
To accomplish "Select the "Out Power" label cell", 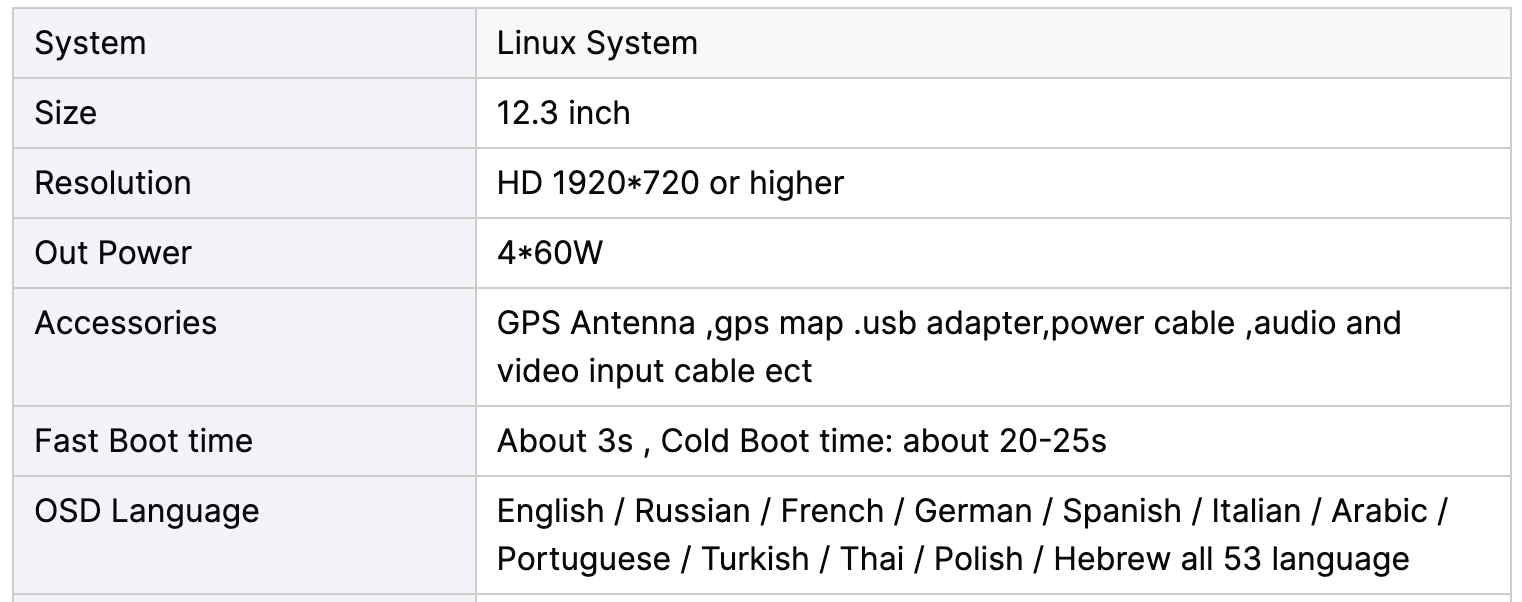I will [x=112, y=253].
